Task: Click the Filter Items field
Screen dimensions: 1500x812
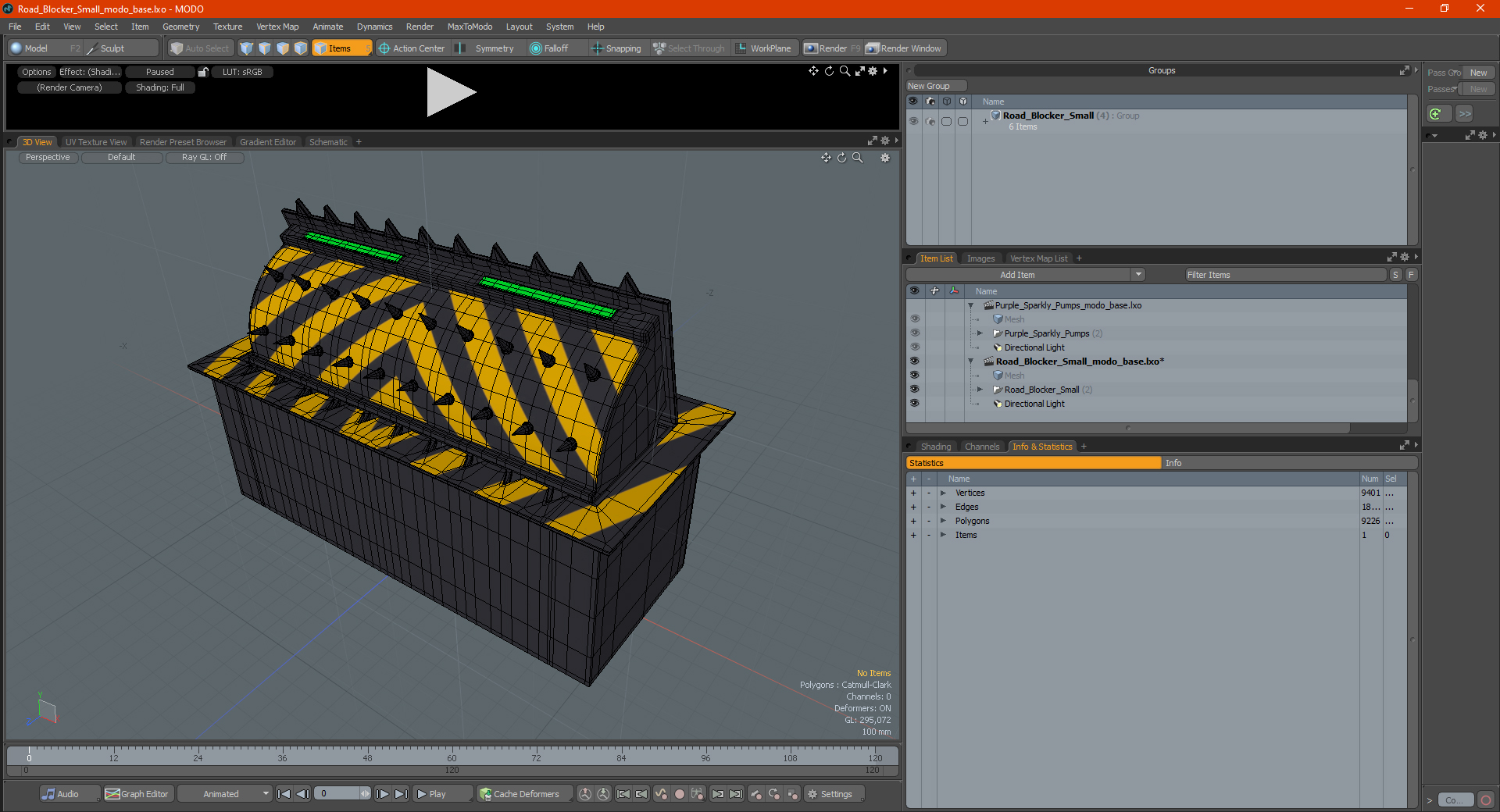Action: tap(1284, 275)
